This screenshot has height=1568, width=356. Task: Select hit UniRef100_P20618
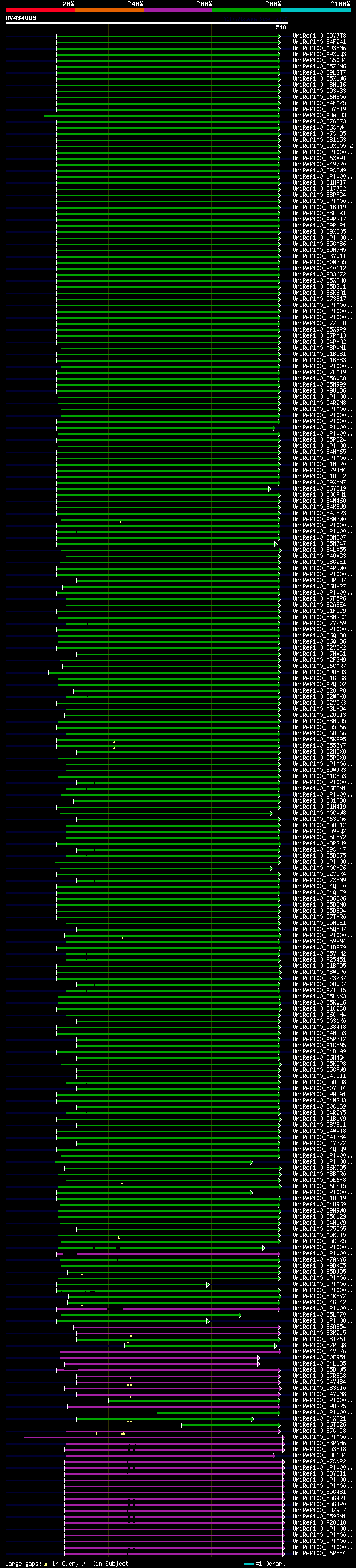319,1523
